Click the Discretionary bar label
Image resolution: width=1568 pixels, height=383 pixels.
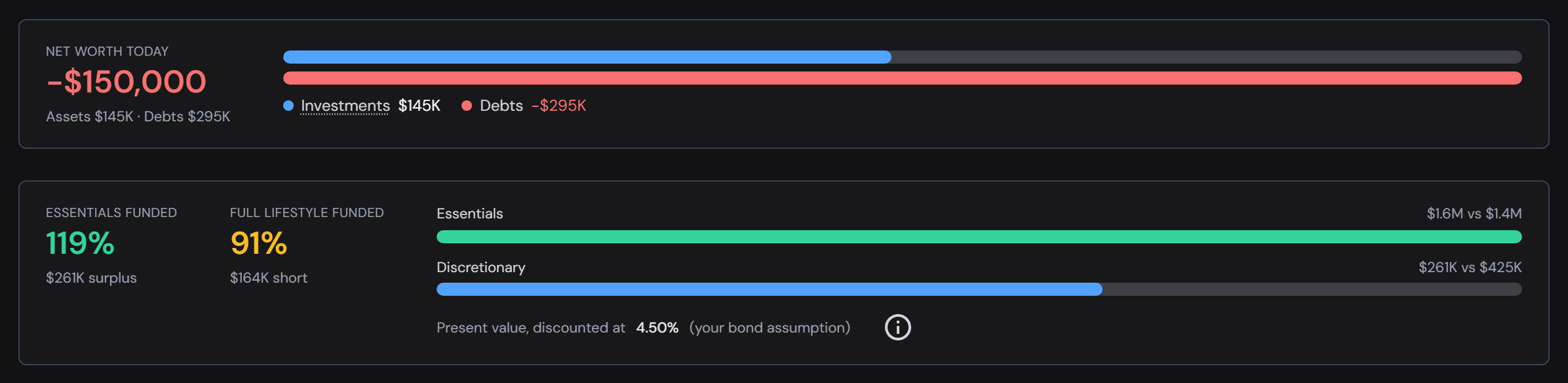[481, 267]
